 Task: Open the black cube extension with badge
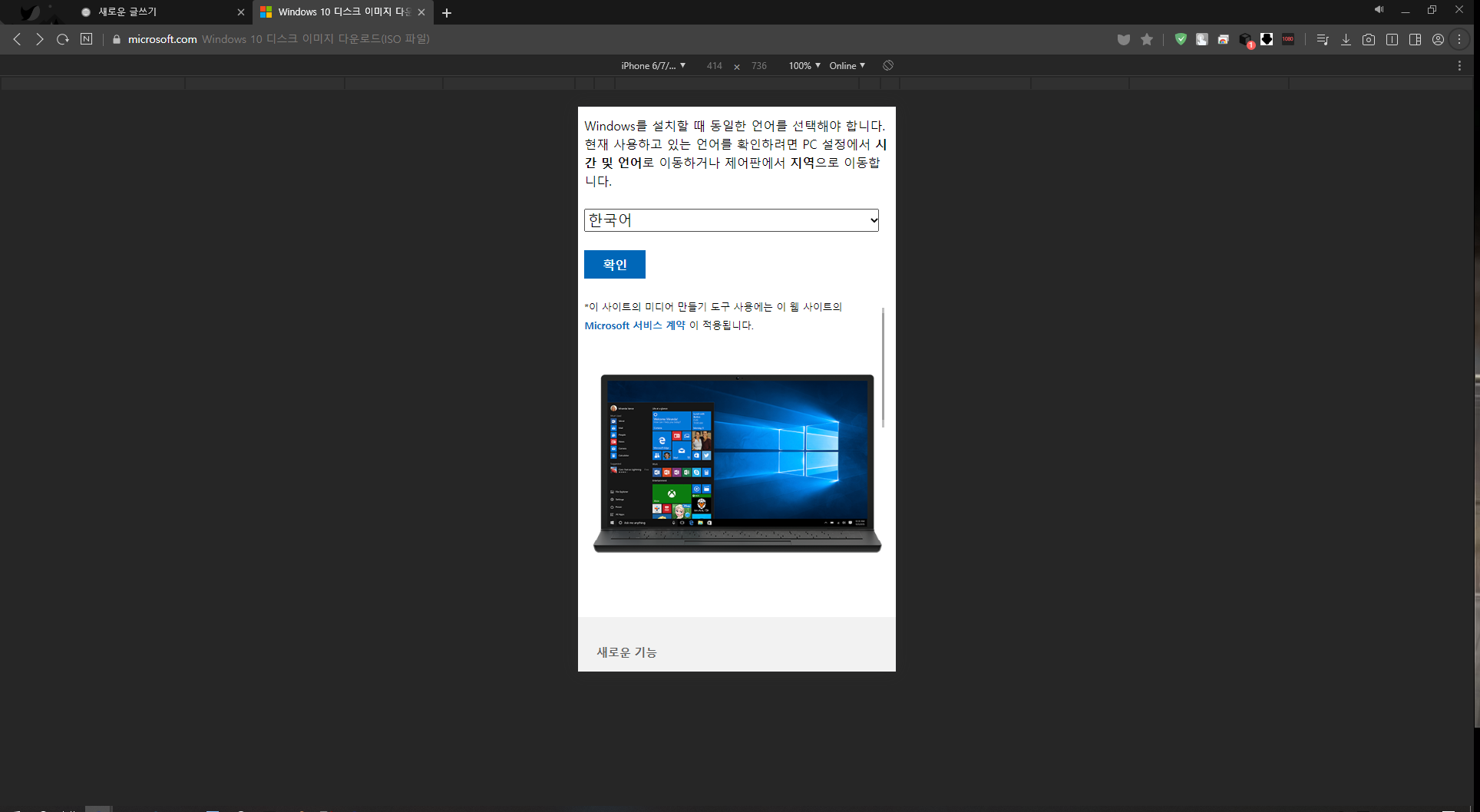tap(1246, 40)
